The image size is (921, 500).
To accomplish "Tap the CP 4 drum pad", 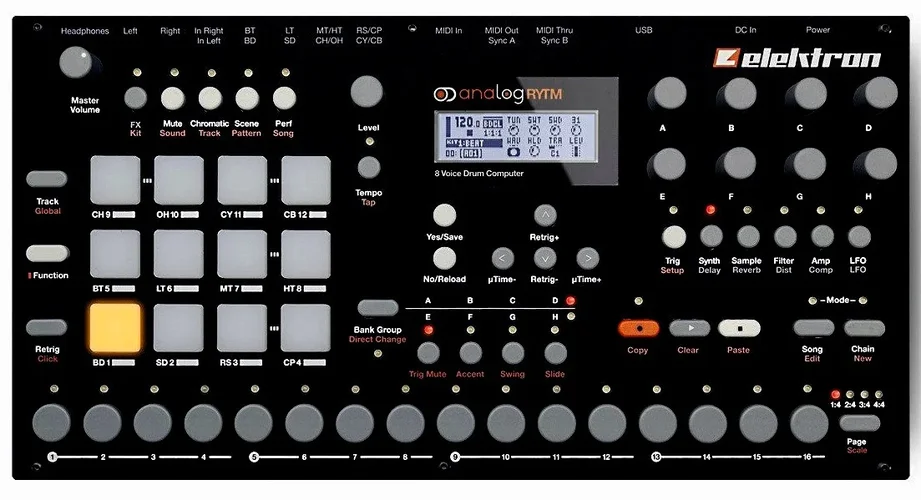I will coord(305,328).
